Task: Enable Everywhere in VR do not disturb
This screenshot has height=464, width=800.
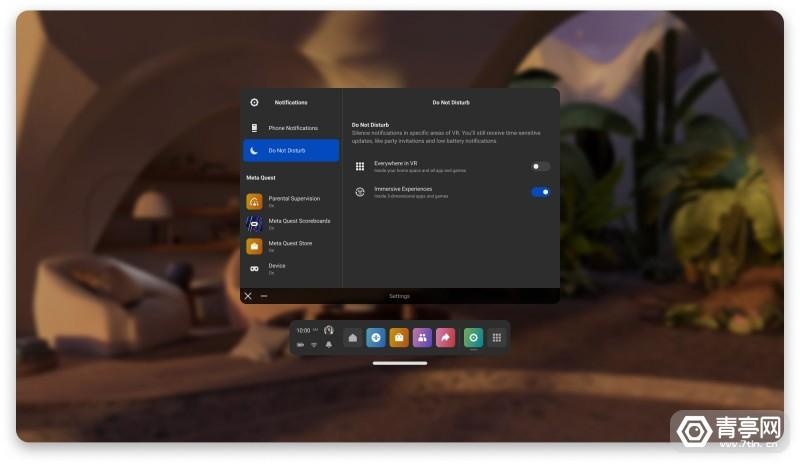Action: [540, 166]
